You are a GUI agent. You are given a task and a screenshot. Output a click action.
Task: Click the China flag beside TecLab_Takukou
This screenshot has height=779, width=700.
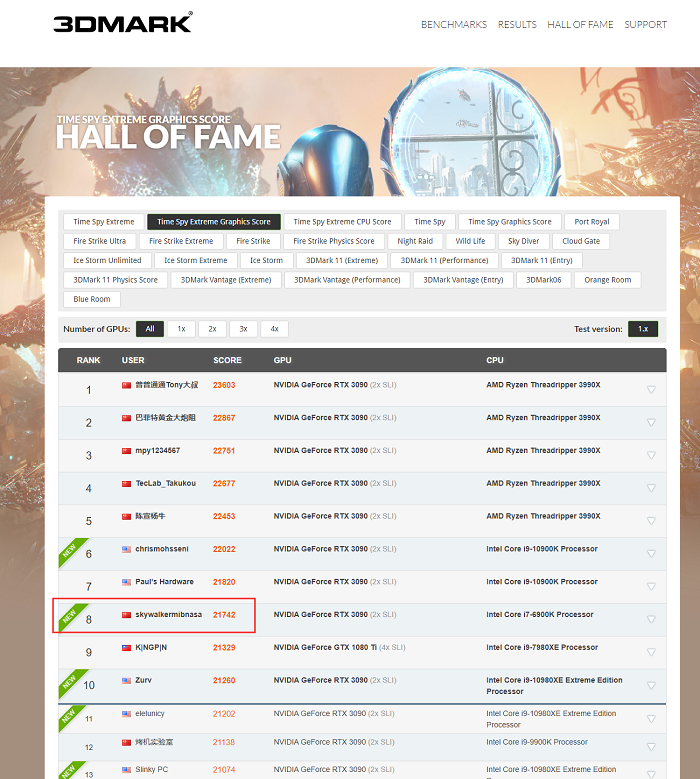pos(126,483)
